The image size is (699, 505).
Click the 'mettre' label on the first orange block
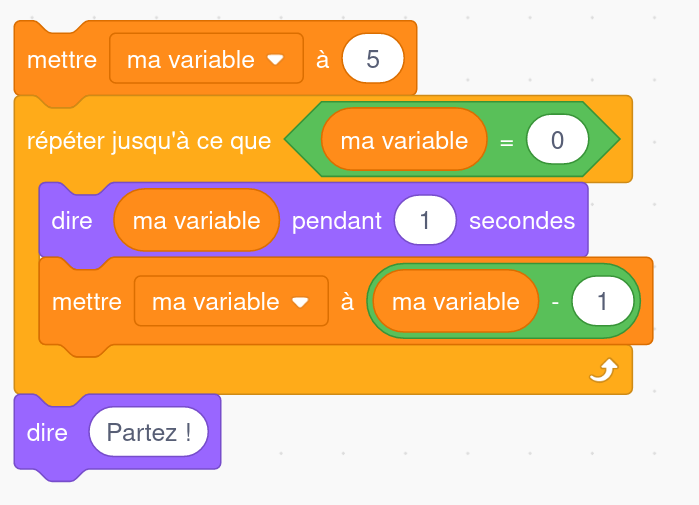click(62, 59)
